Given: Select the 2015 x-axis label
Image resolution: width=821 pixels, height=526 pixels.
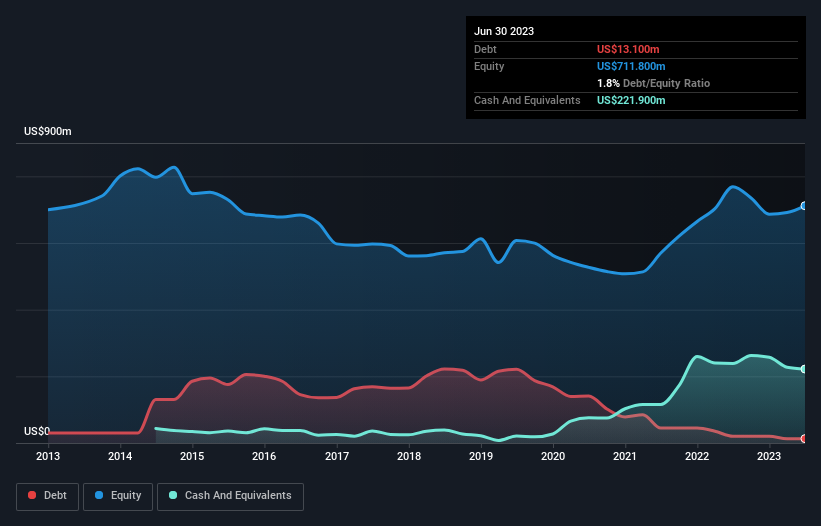Looking at the screenshot, I should (x=192, y=456).
